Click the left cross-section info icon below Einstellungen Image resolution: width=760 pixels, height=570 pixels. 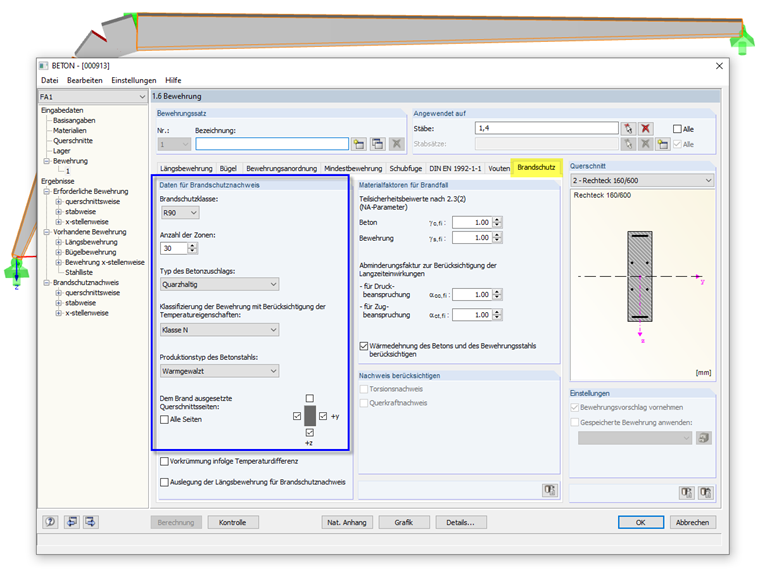tap(686, 493)
